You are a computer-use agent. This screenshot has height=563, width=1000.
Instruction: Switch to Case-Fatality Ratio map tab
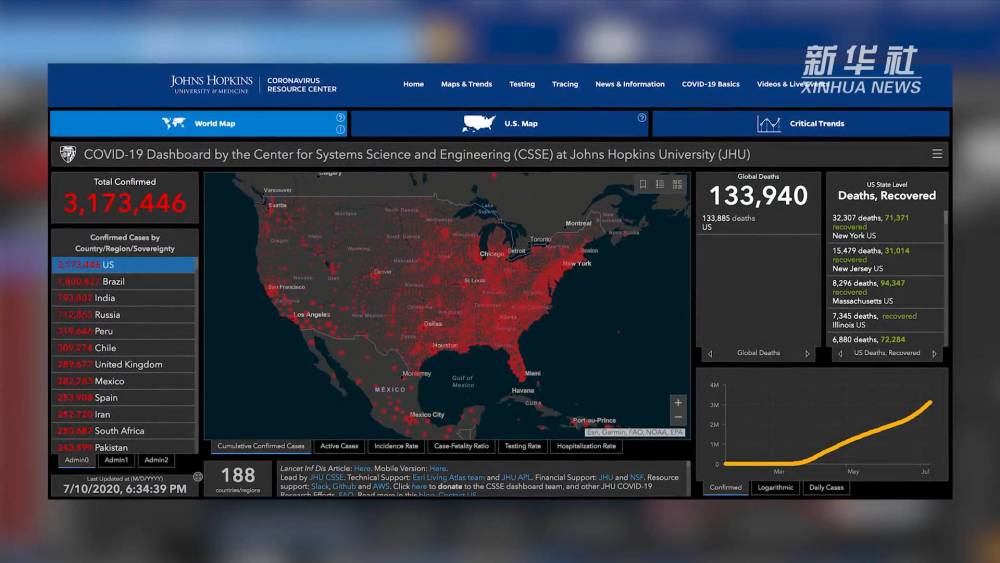[x=461, y=446]
